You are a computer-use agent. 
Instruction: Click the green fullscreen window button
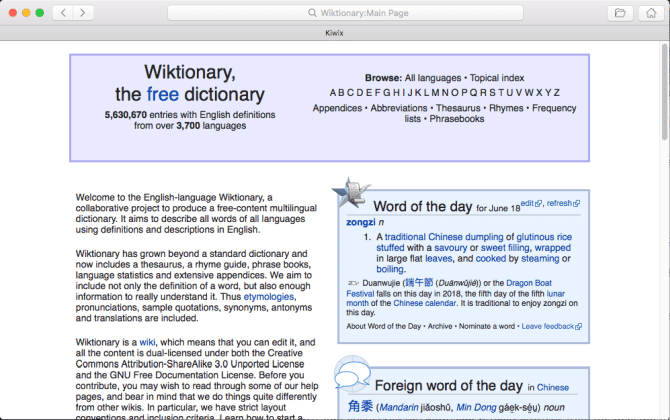(x=39, y=13)
